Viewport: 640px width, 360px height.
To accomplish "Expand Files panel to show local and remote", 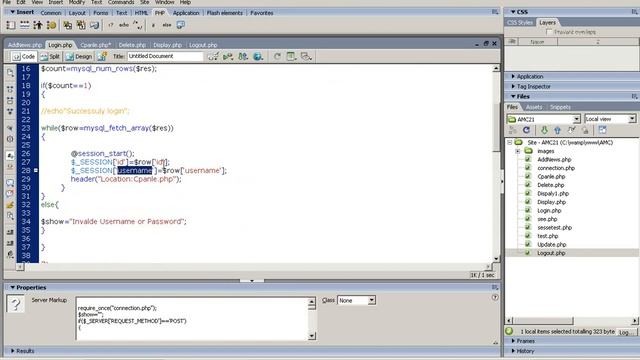I will coord(602,130).
